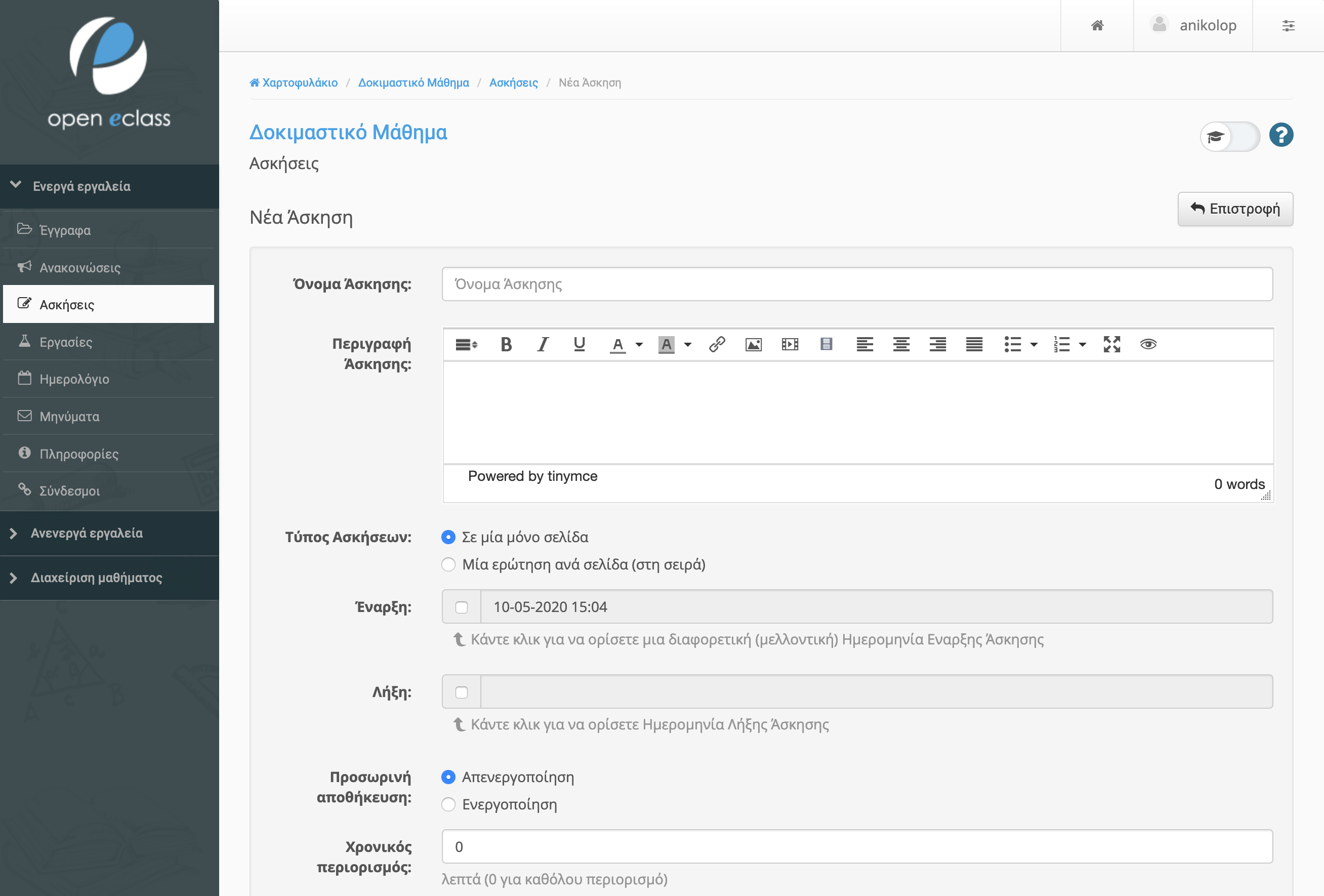The image size is (1324, 896).
Task: Toggle underline formatting in the editor
Action: click(580, 344)
